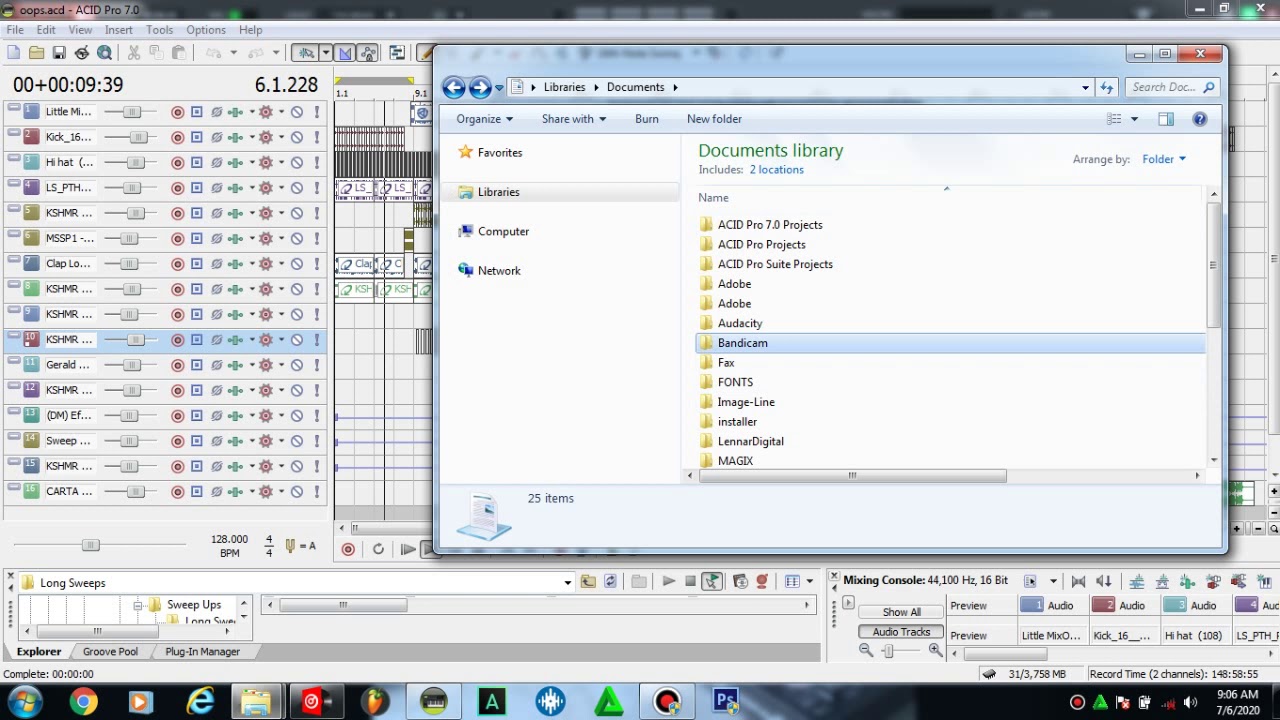The image size is (1280, 720).
Task: Toggle Loop Playback in ACID transport
Action: point(378,549)
